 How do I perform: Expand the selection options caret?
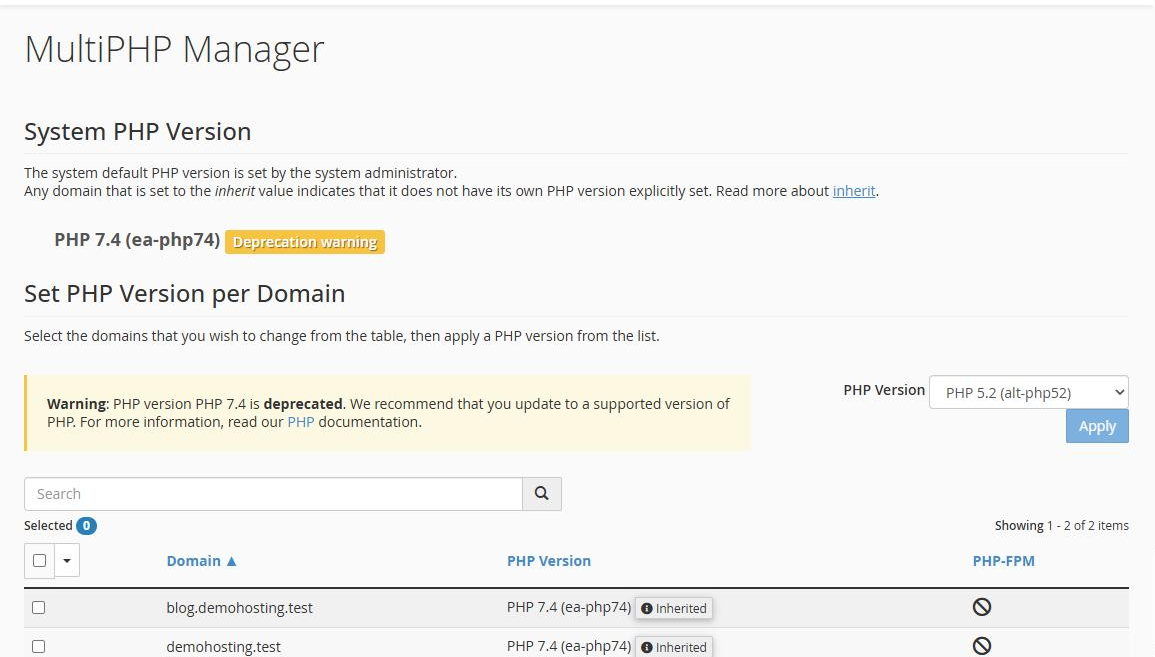(67, 561)
